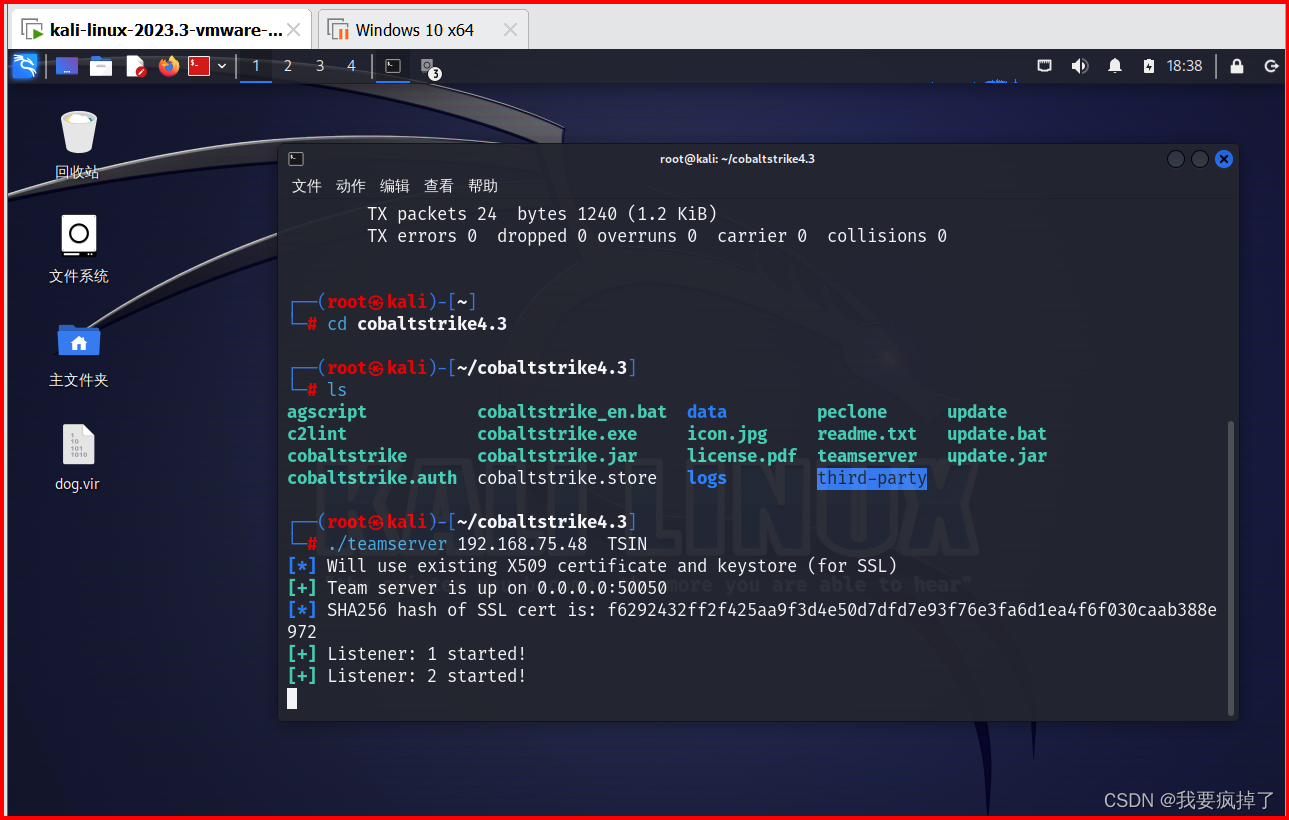Click the teamserver file name
The image size is (1289, 820).
[867, 456]
